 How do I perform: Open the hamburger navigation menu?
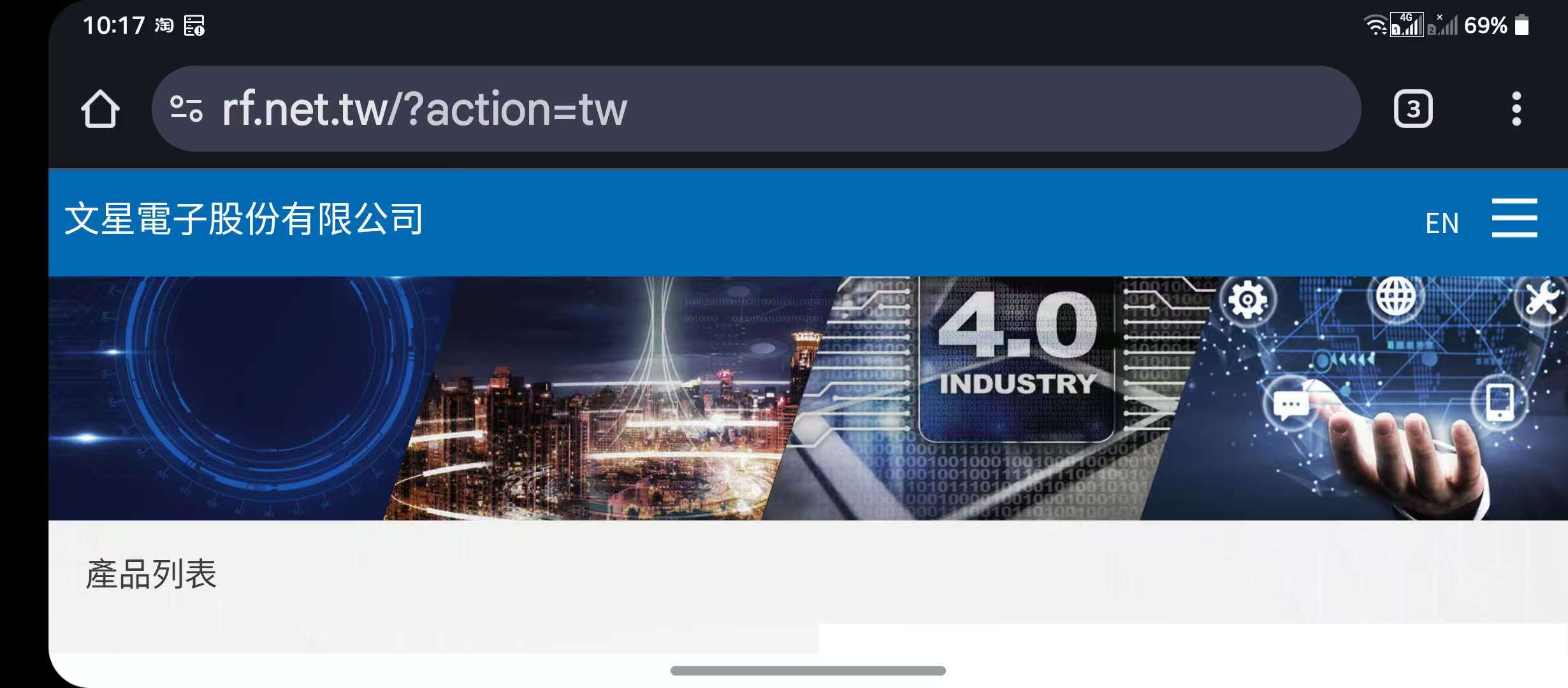[x=1514, y=217]
